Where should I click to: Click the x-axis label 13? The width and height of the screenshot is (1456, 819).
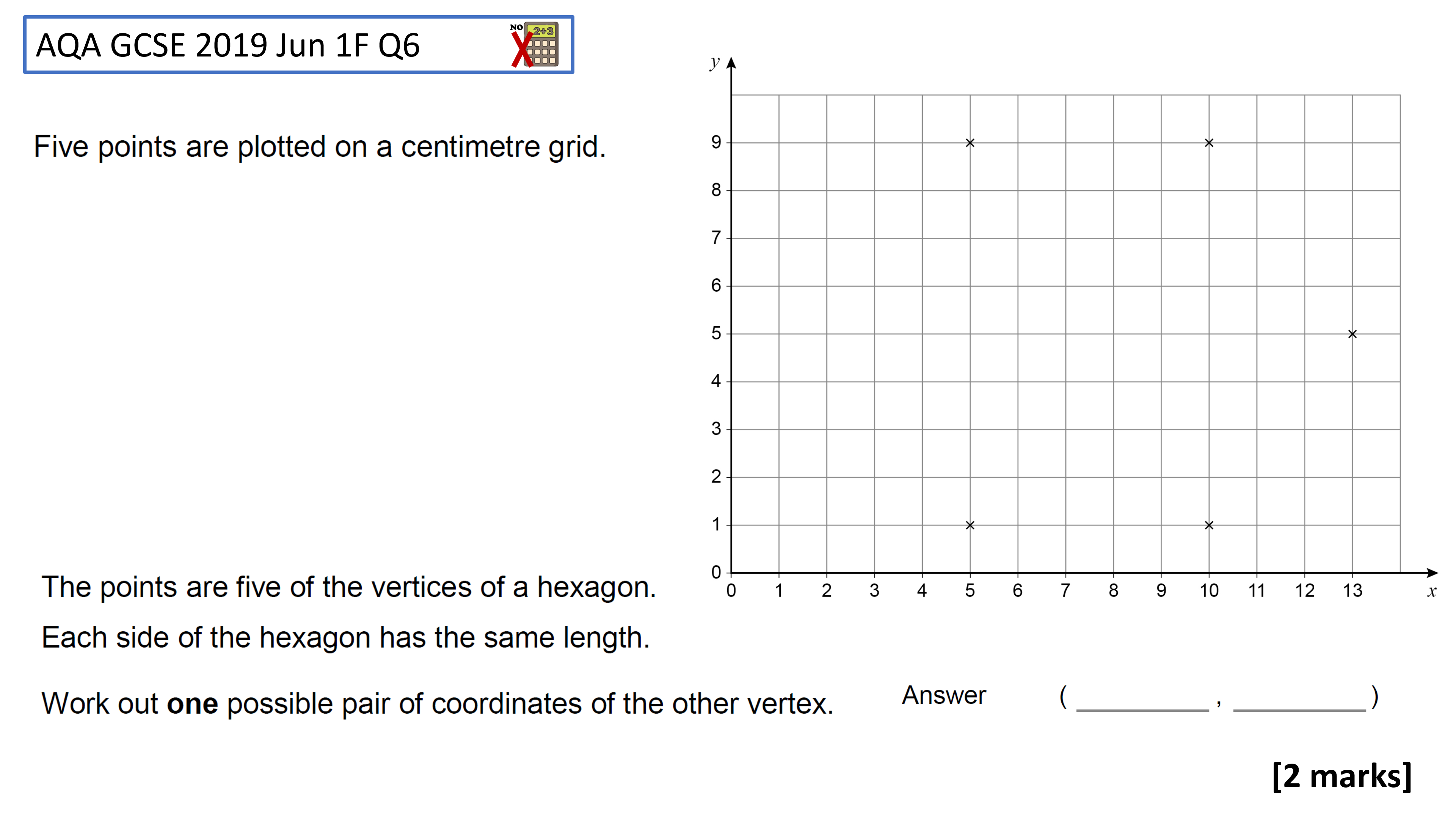tap(1352, 591)
